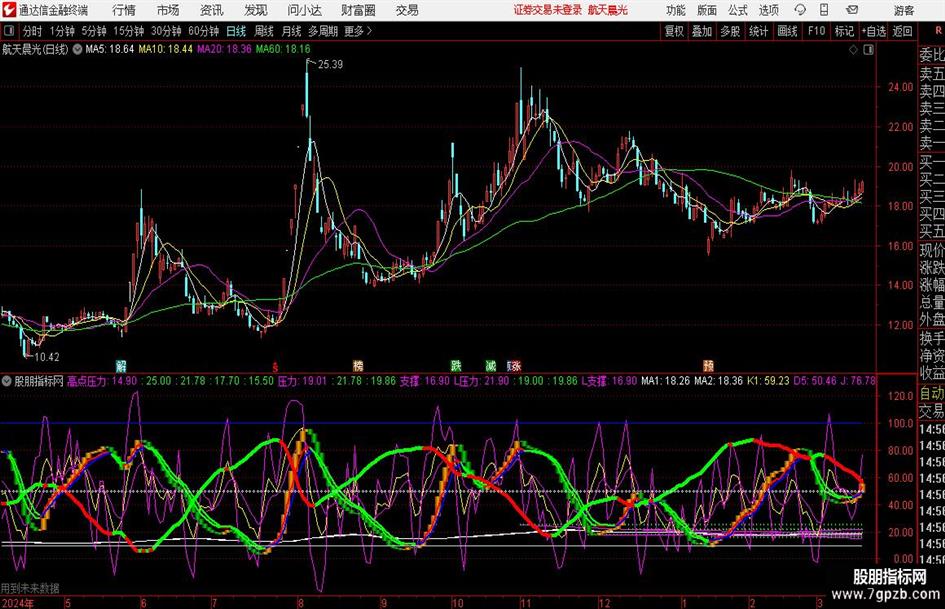Screen dimensions: 945x609
Task: Expand the 更多 periods chevron
Action: click(358, 31)
